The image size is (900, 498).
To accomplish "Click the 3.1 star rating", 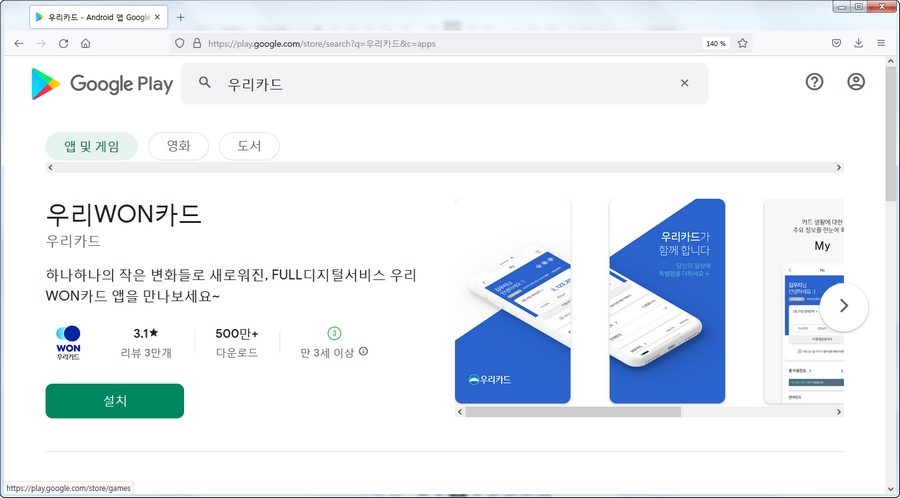I will 146,333.
